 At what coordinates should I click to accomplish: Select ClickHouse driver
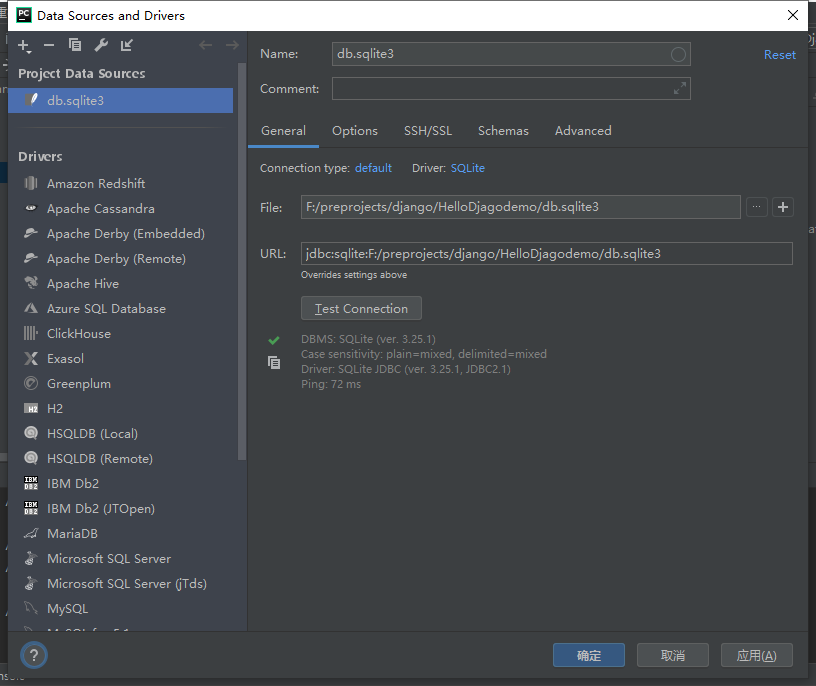point(120,334)
